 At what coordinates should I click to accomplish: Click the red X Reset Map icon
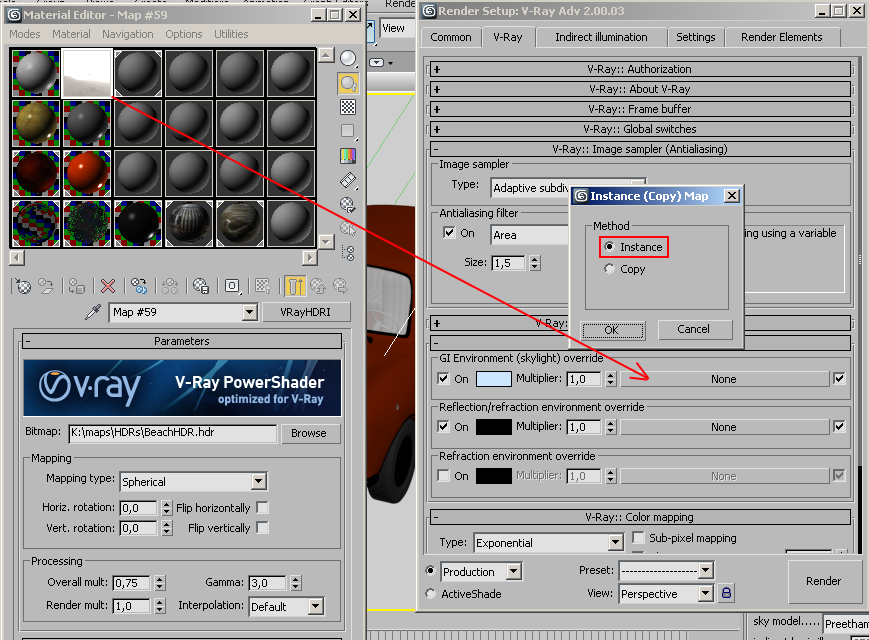[108, 286]
